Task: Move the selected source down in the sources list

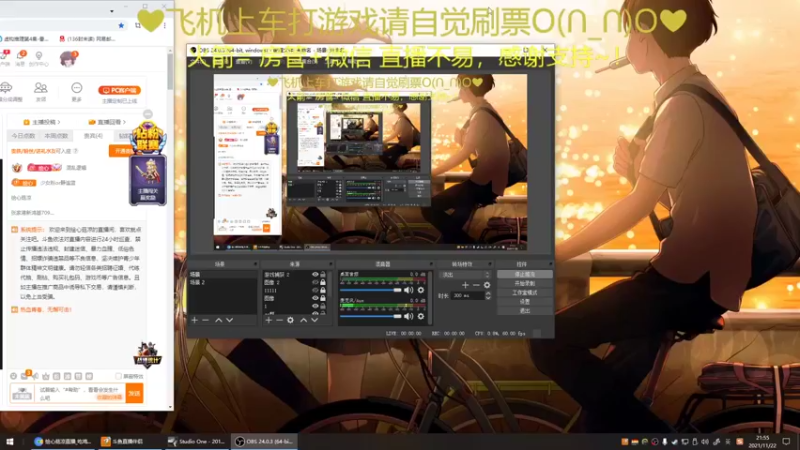Action: point(315,320)
